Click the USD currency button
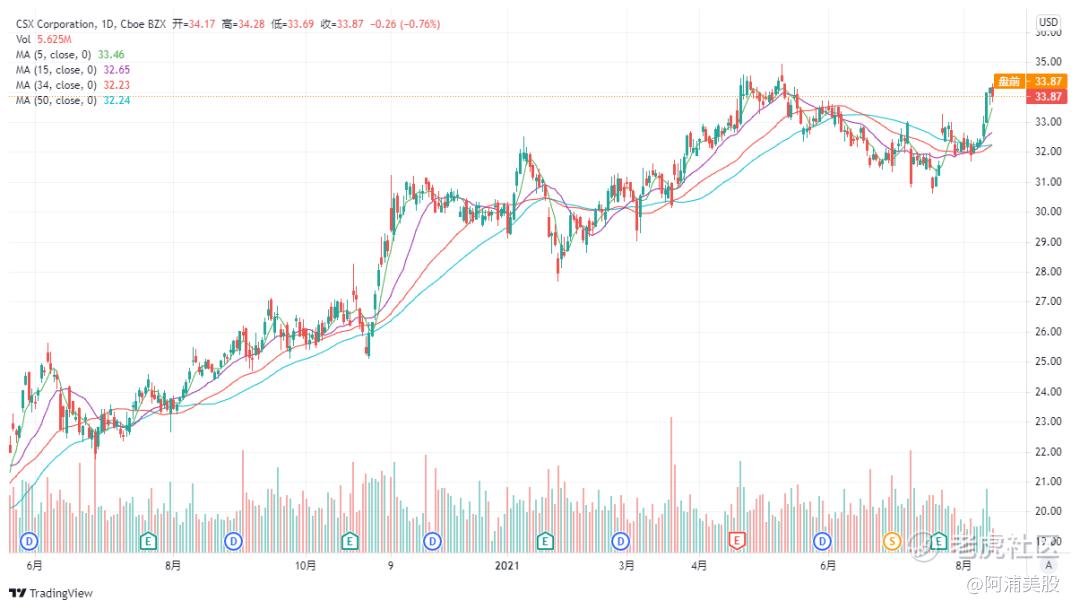Image resolution: width=1080 pixels, height=609 pixels. point(1048,22)
